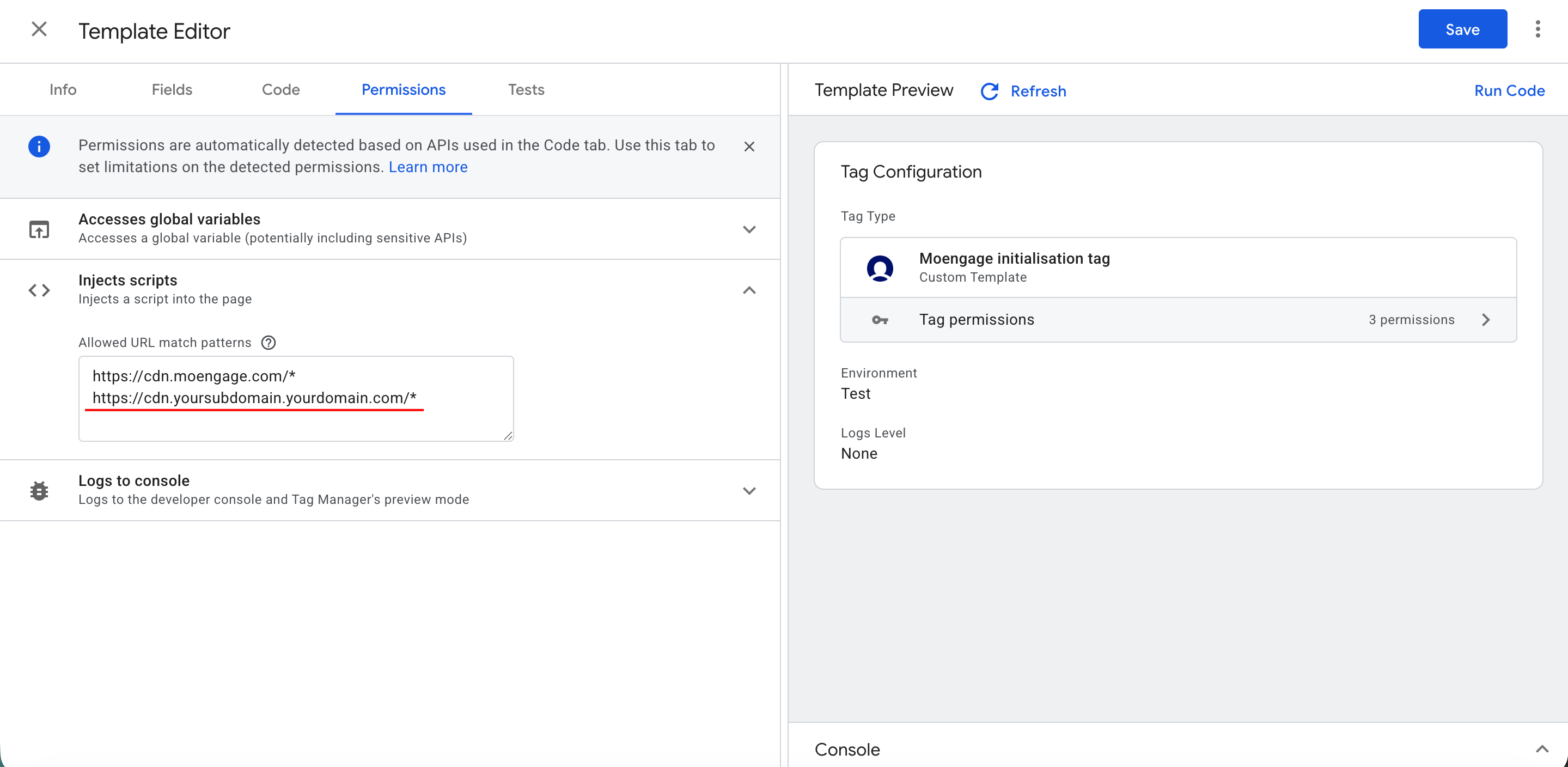Viewport: 1568px width, 767px height.
Task: Dismiss the permissions info banner
Action: tap(749, 147)
